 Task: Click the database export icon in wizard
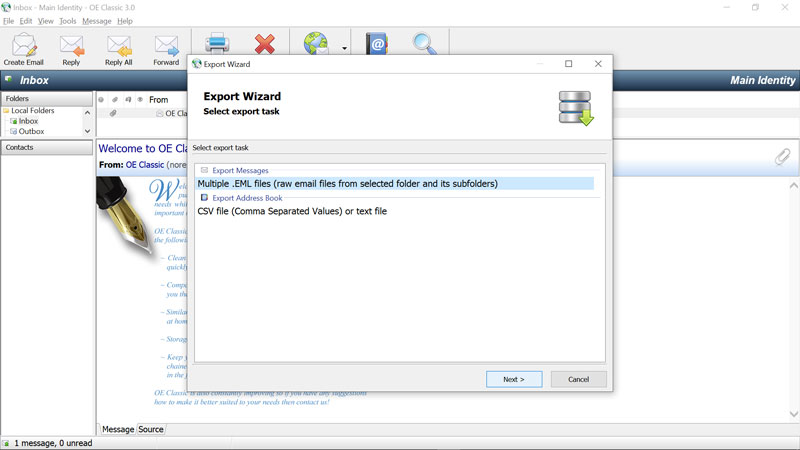tap(576, 108)
